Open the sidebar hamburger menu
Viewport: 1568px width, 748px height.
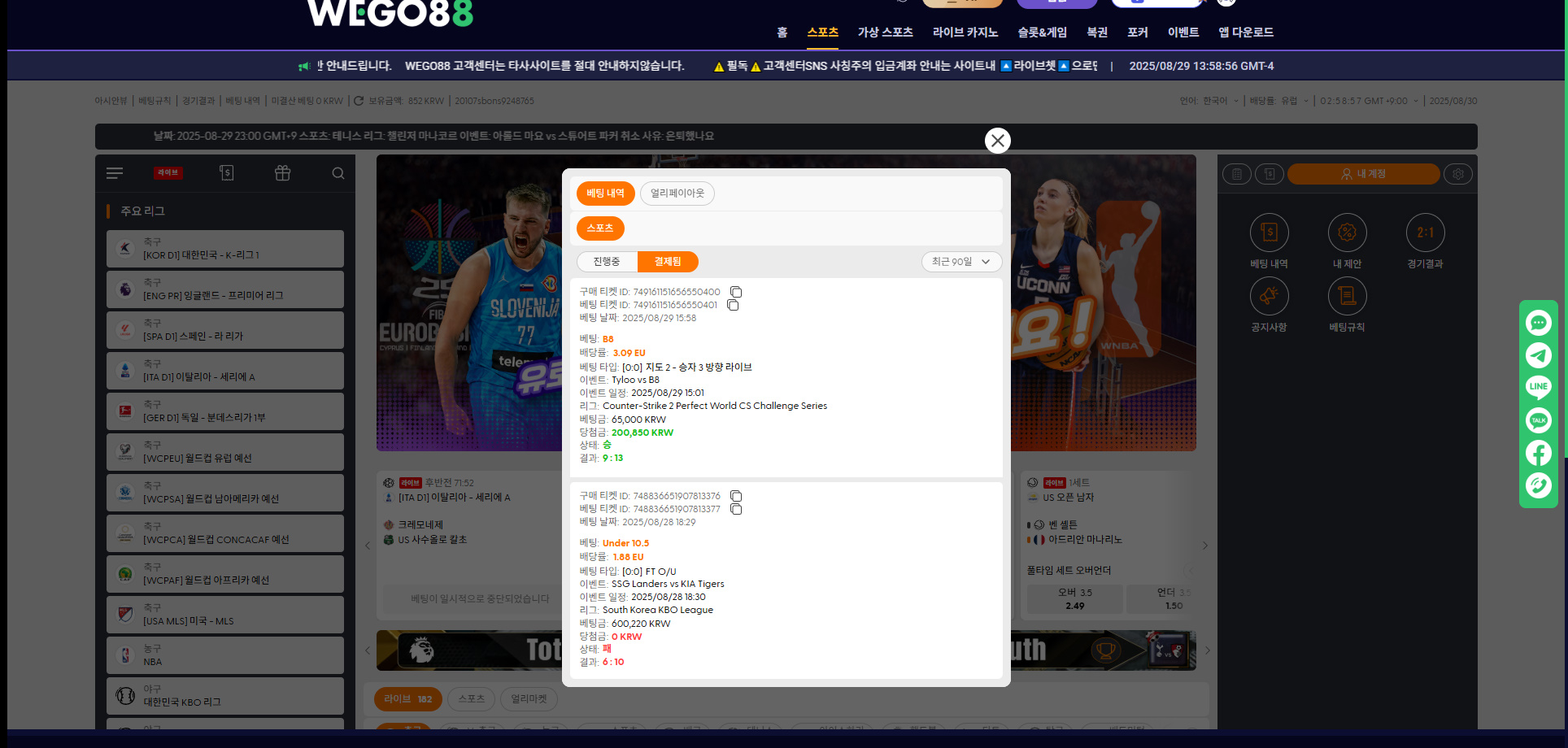tap(115, 173)
